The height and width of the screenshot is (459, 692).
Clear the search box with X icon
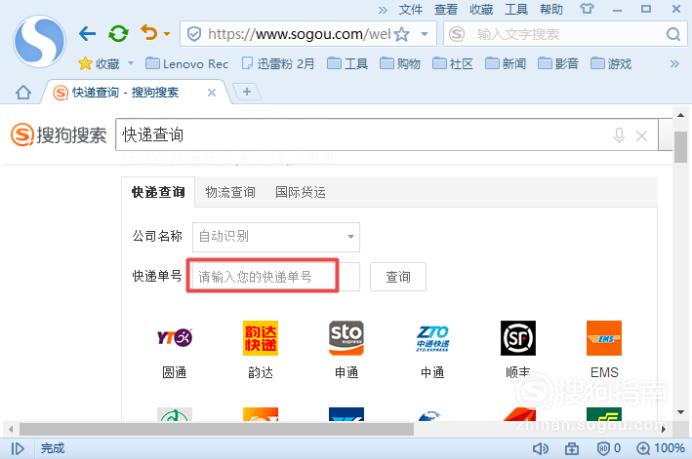tap(641, 135)
